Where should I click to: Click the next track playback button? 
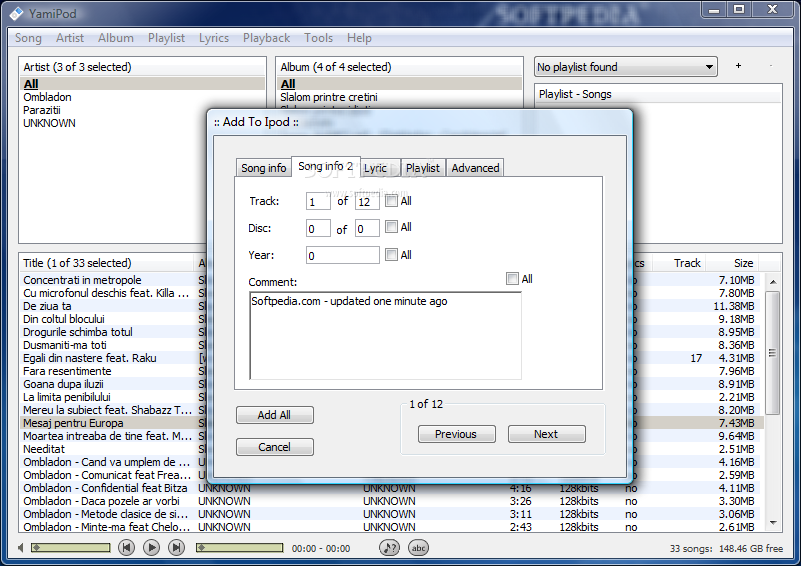click(x=176, y=548)
